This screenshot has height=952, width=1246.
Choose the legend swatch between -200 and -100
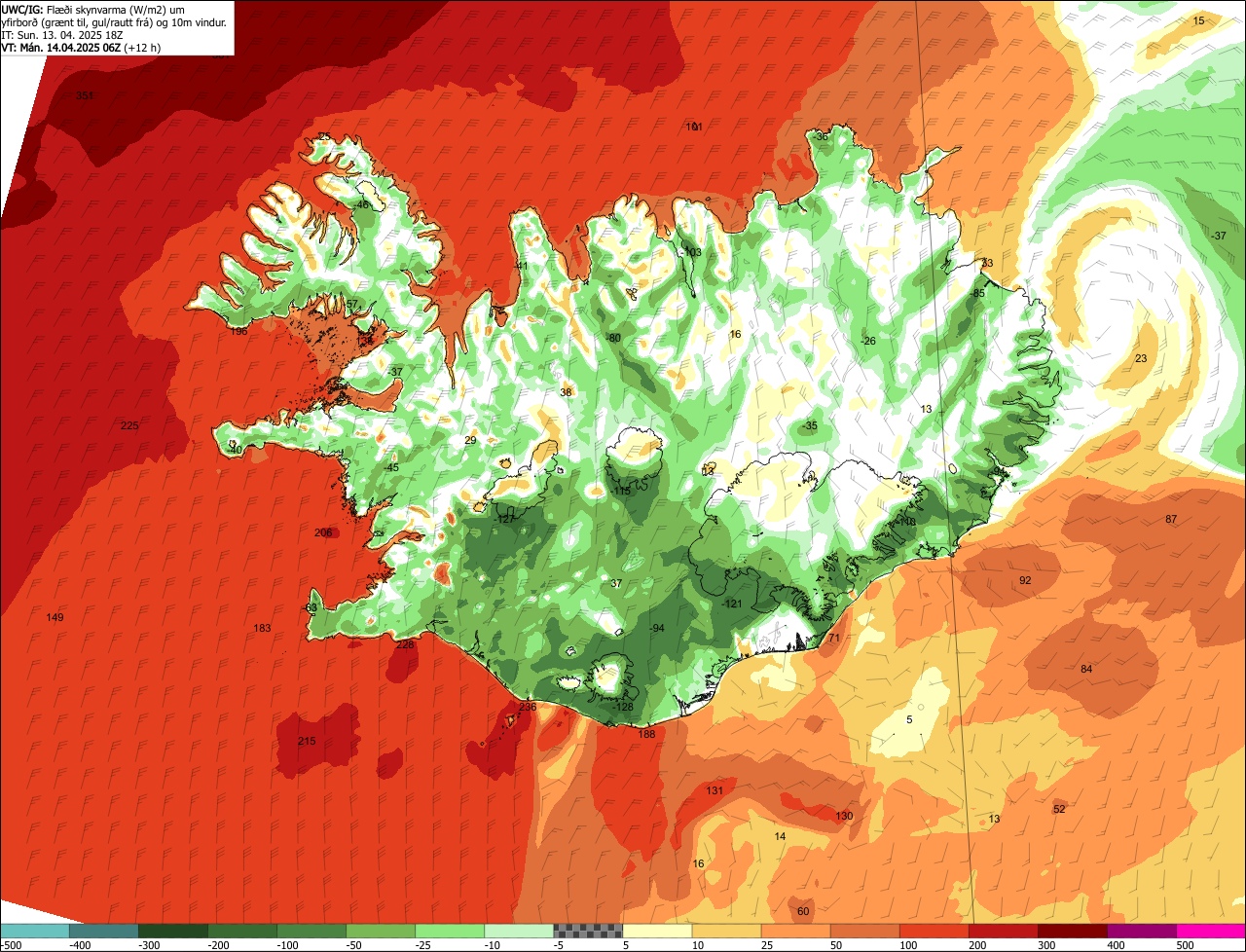[242, 931]
